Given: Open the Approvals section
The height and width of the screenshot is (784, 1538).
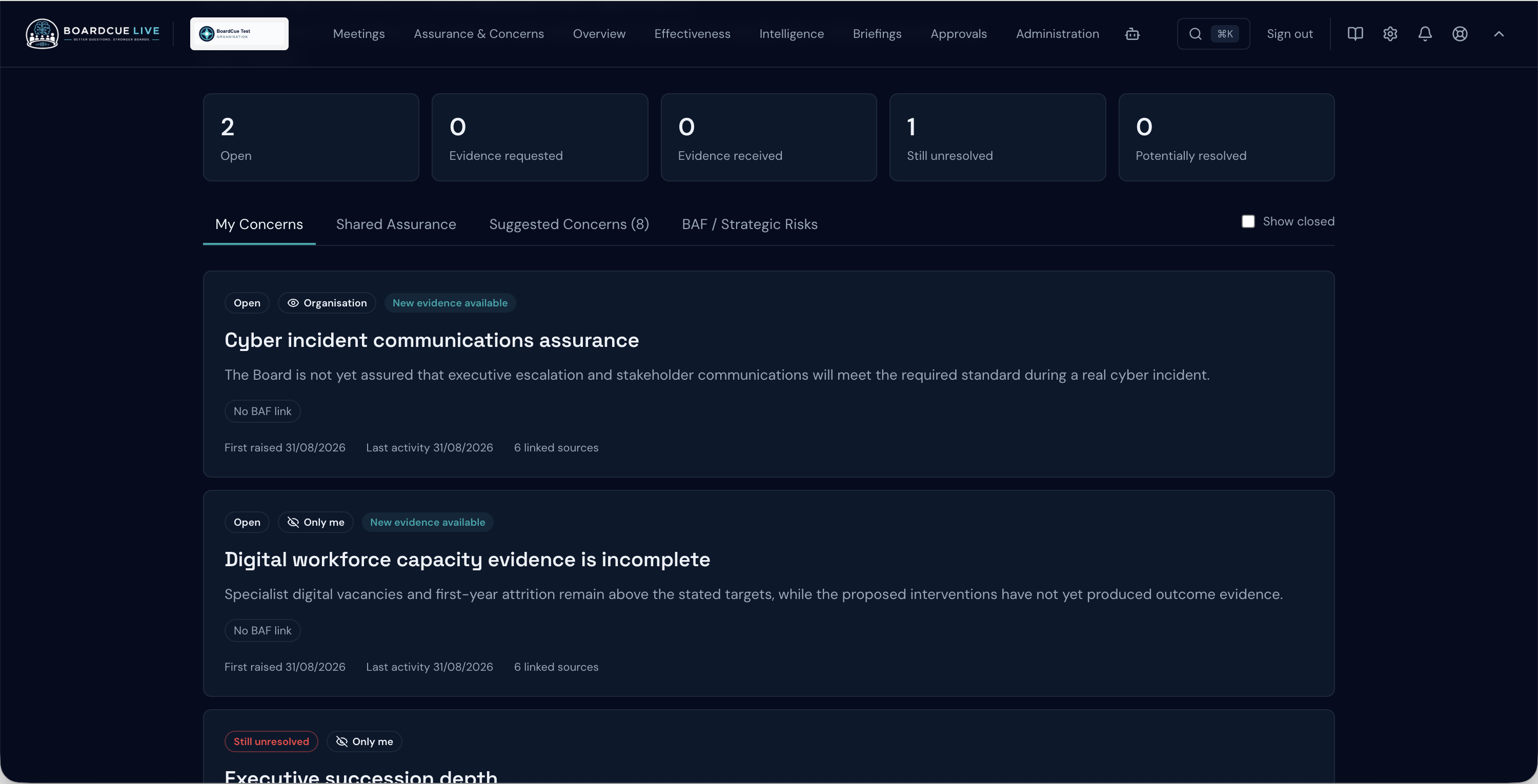Looking at the screenshot, I should 958,34.
